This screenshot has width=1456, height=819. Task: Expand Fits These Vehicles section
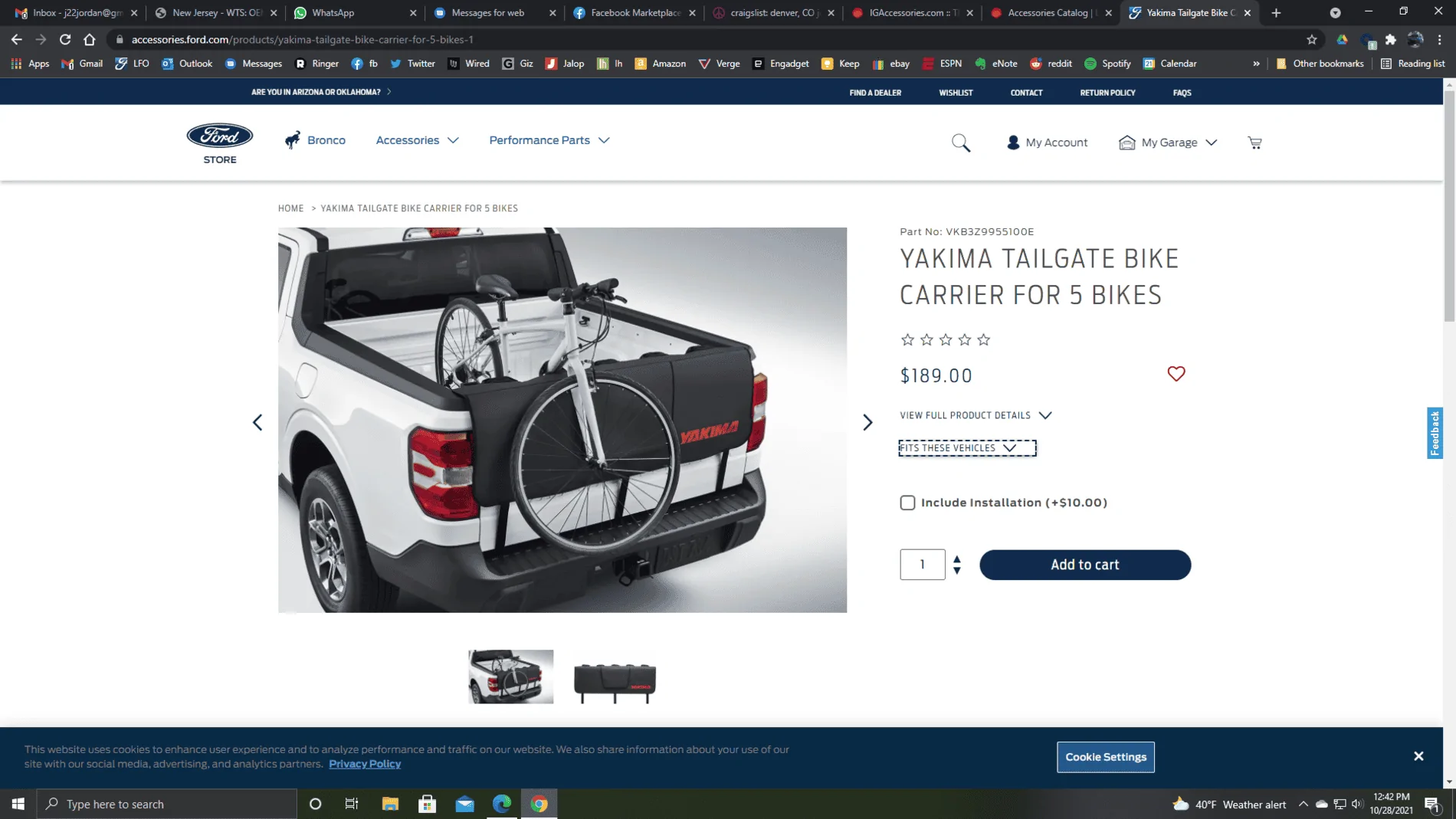967,448
